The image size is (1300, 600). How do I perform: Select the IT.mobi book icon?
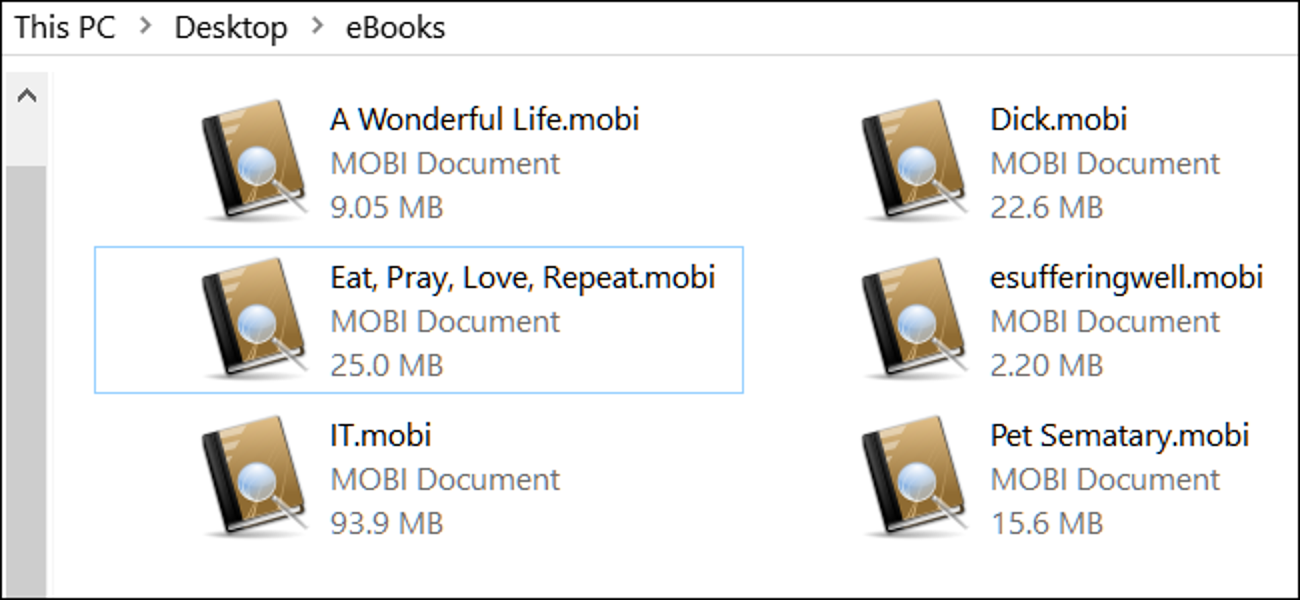(x=253, y=478)
